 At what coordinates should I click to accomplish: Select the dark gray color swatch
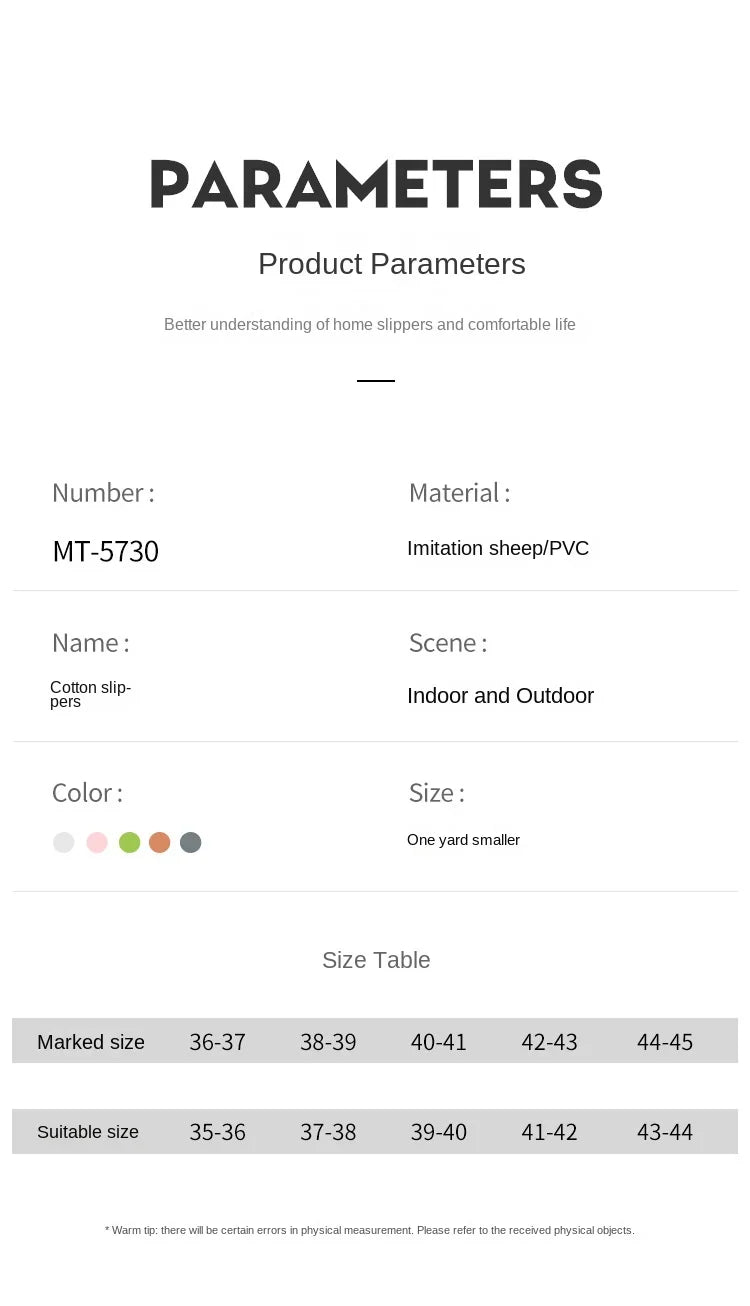point(191,842)
